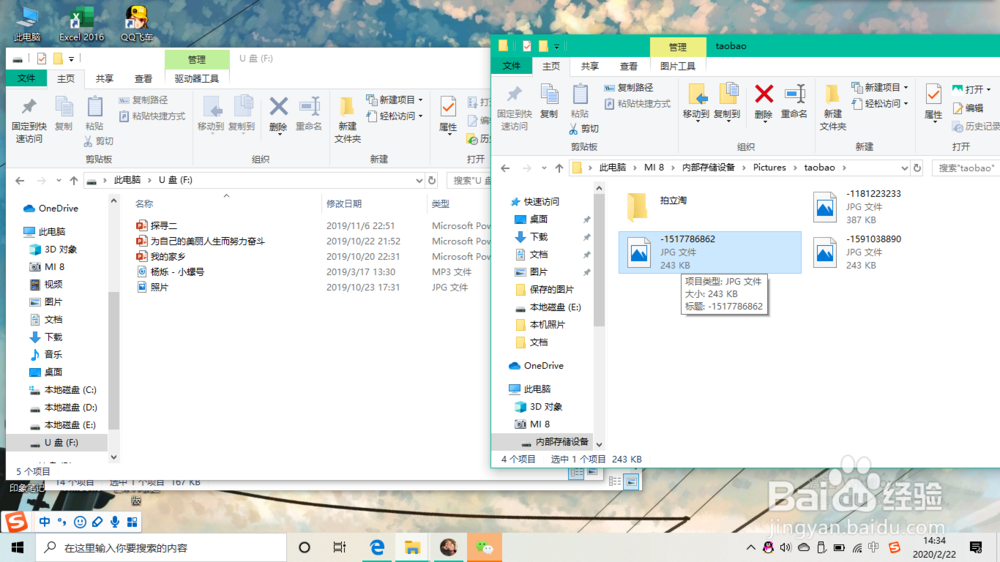Open address history dropdown in U盘 window
Screen dimensions: 1000x562
click(419, 181)
